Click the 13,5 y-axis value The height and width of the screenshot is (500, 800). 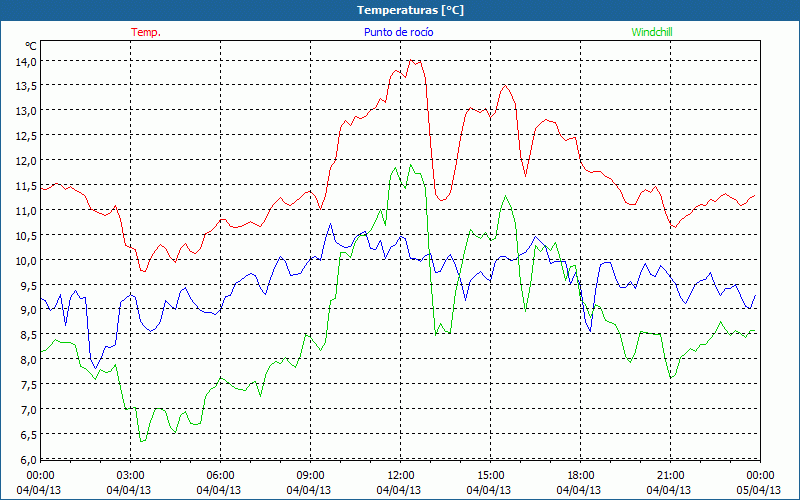pos(27,86)
